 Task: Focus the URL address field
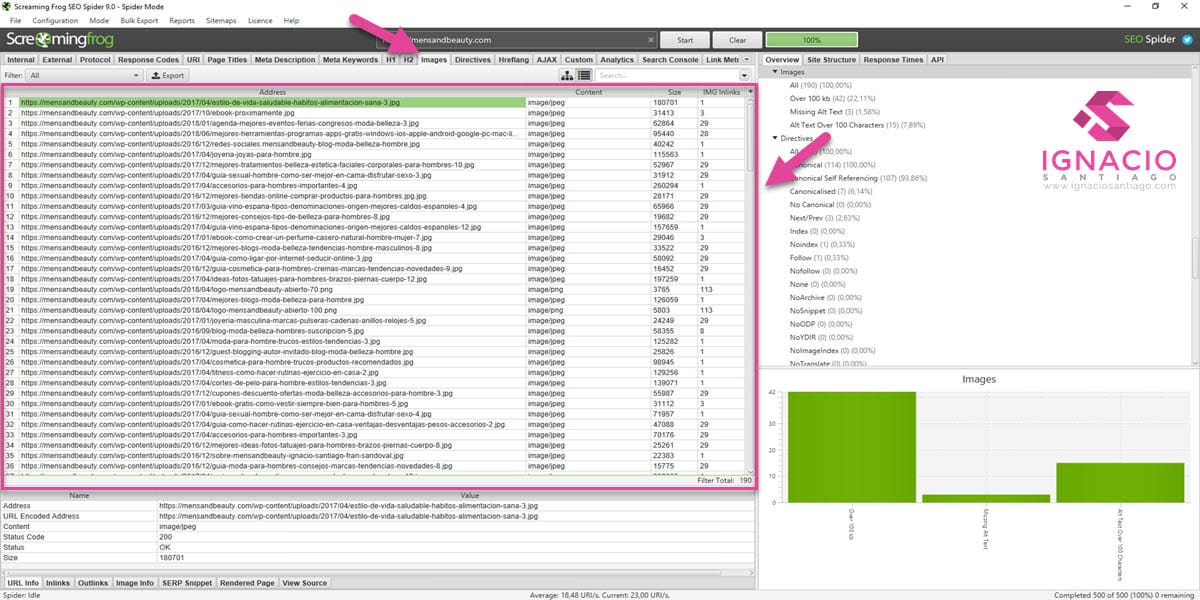coord(516,40)
